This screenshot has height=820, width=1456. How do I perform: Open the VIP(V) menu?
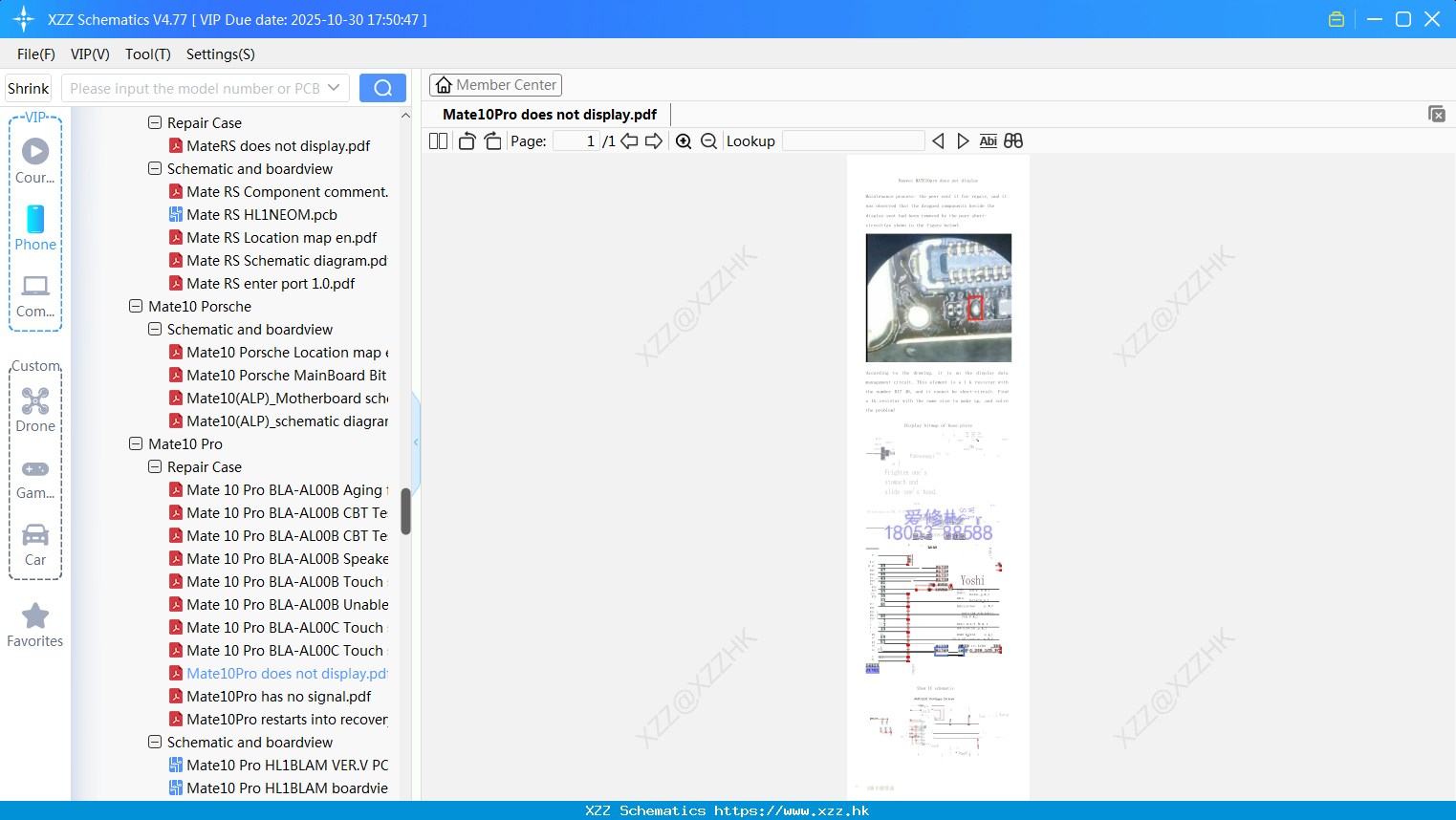coord(90,54)
